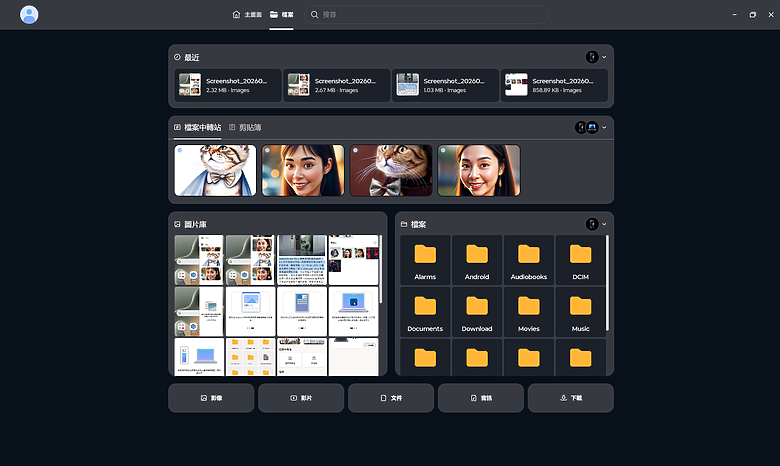Click the phone device icon in 檔案中轉站 header

coord(581,127)
